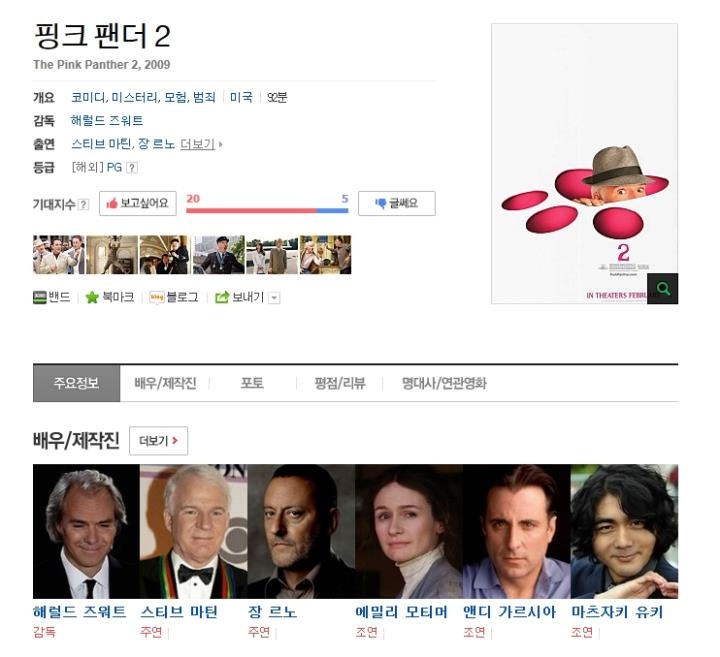Click the red-blue 기대지수 ratio bar

[x=267, y=210]
